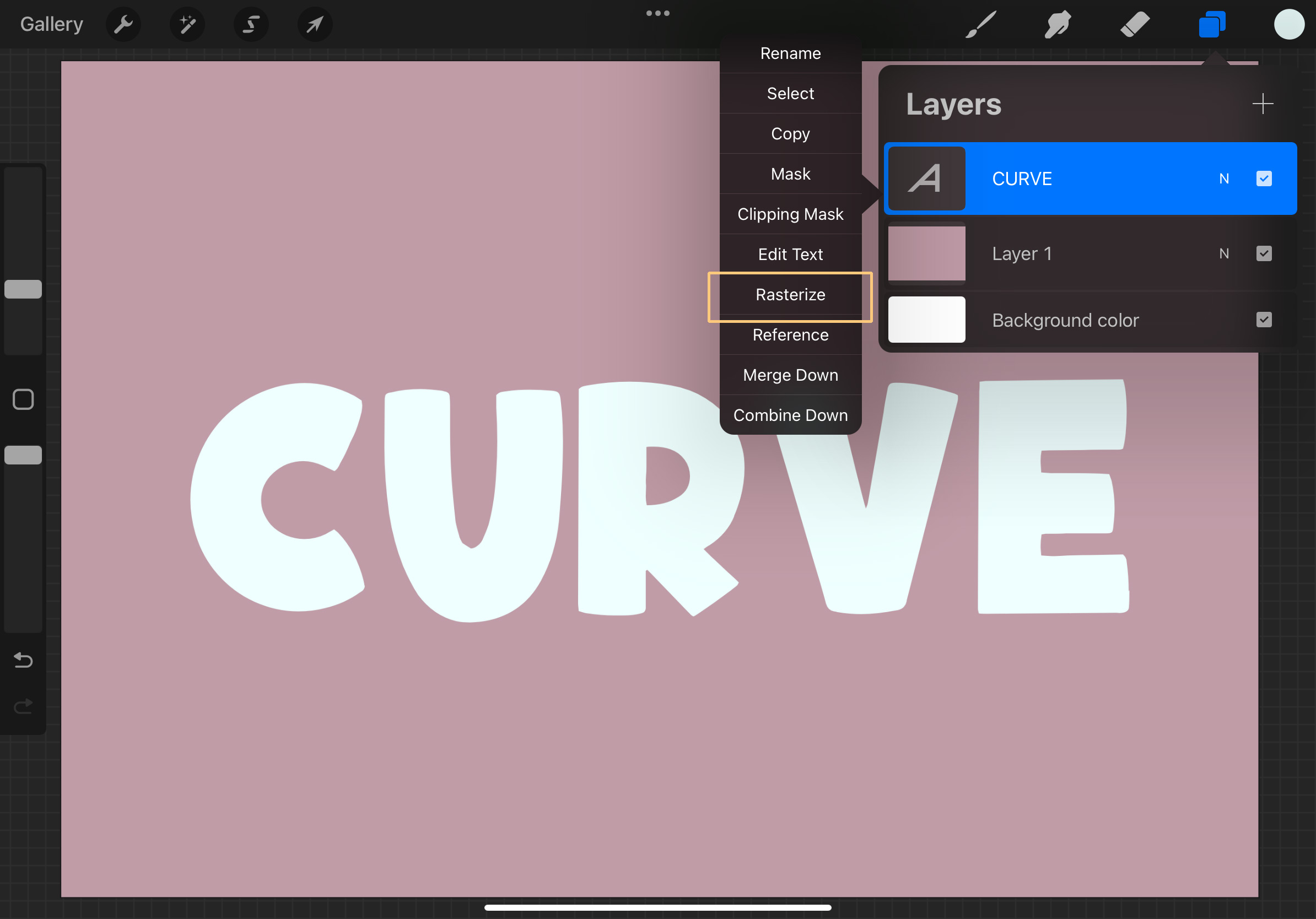This screenshot has width=1316, height=919.
Task: Add a new layer with plus
Action: point(1262,104)
